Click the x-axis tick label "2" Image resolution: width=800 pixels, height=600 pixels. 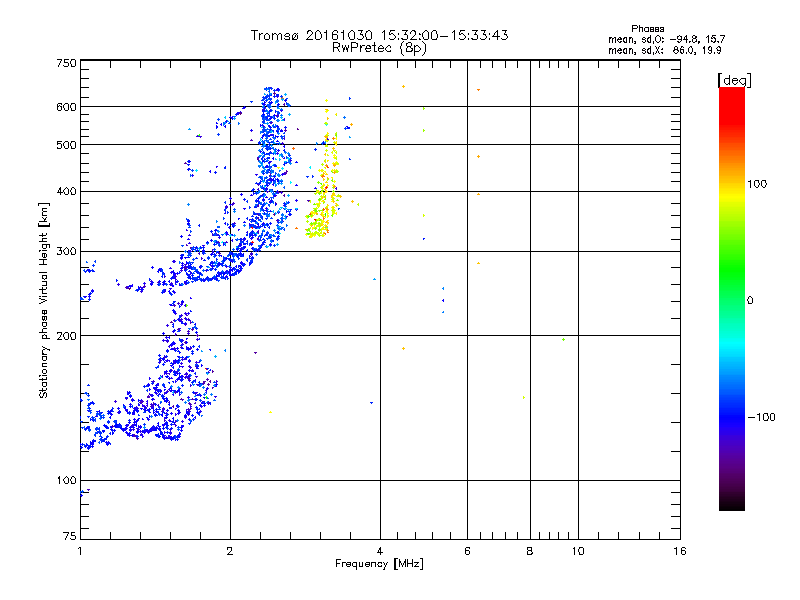230,551
